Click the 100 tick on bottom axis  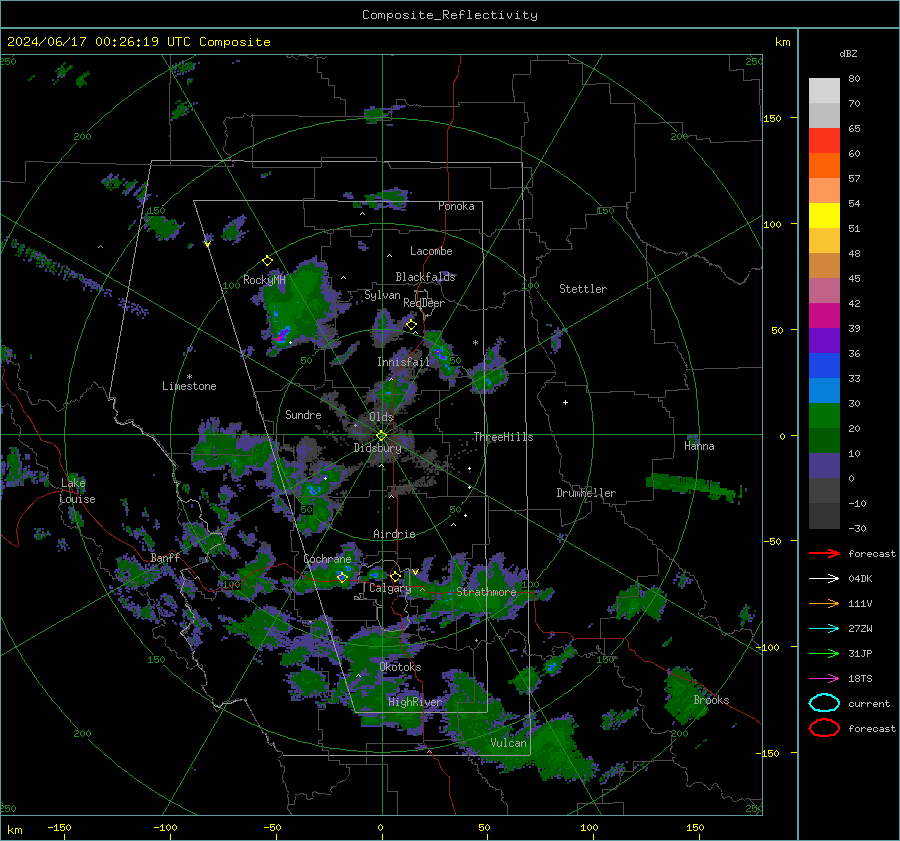(589, 828)
